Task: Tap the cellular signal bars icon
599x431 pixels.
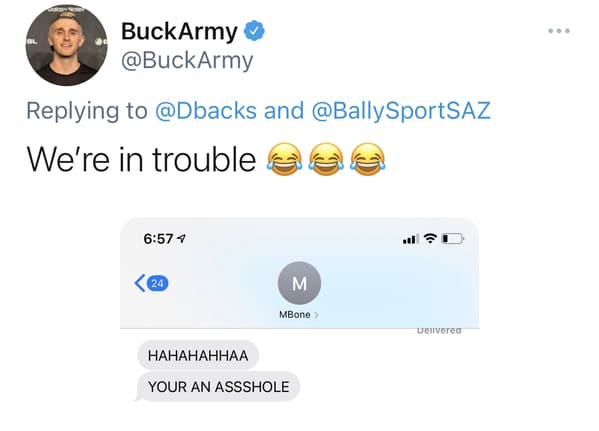Action: pyautogui.click(x=411, y=239)
